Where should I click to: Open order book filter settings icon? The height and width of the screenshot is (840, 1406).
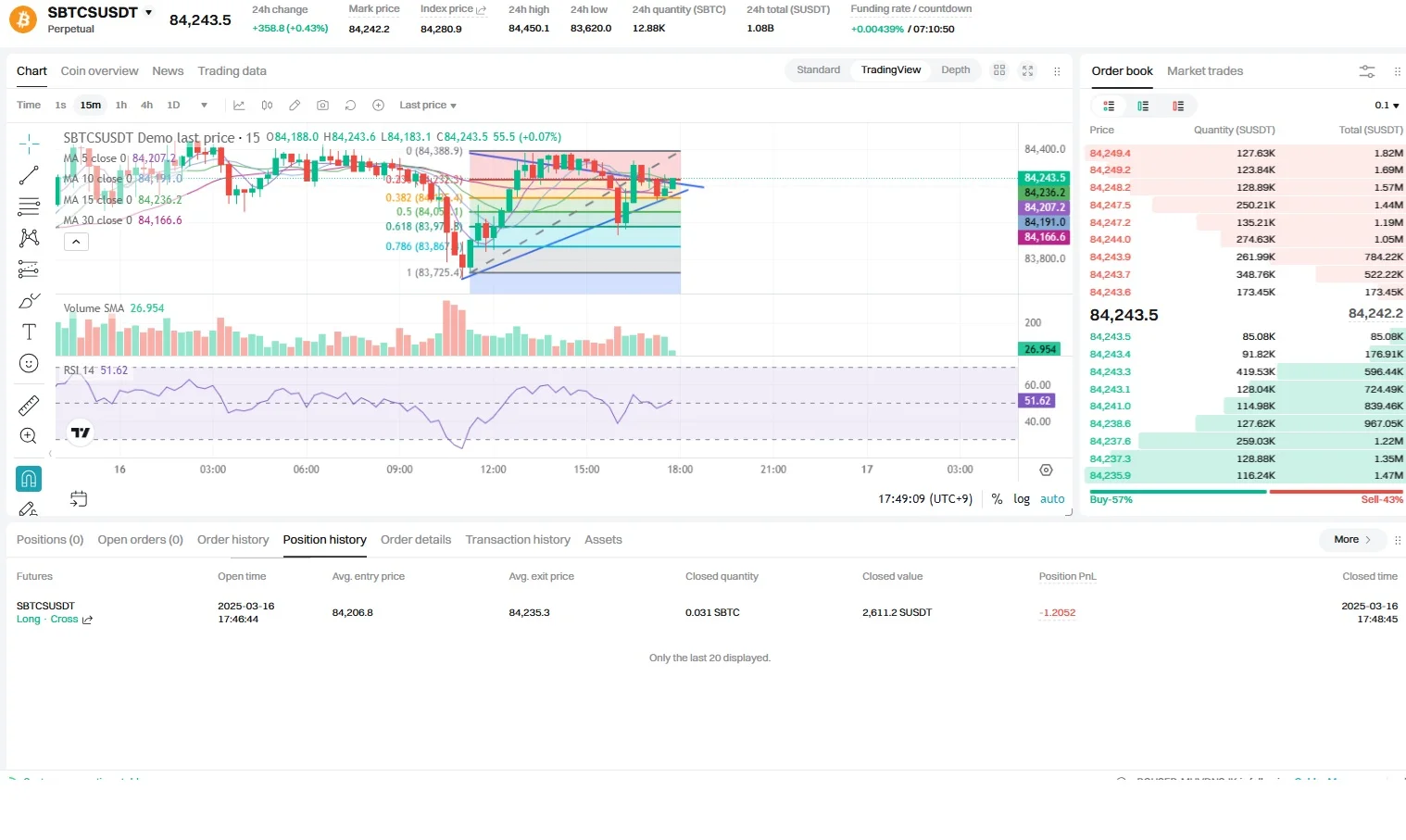coord(1366,71)
